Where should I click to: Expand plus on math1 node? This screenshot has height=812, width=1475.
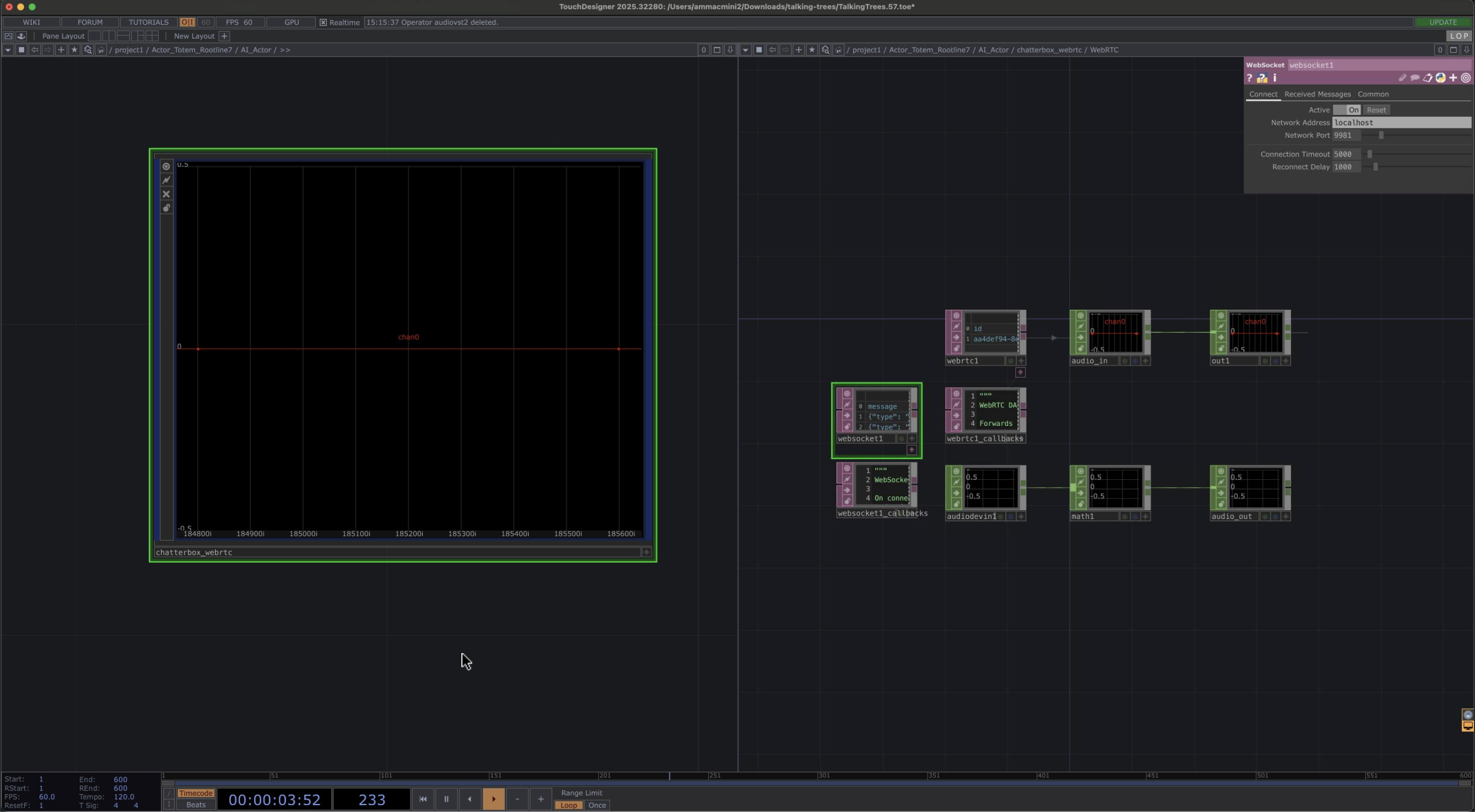tap(1145, 516)
